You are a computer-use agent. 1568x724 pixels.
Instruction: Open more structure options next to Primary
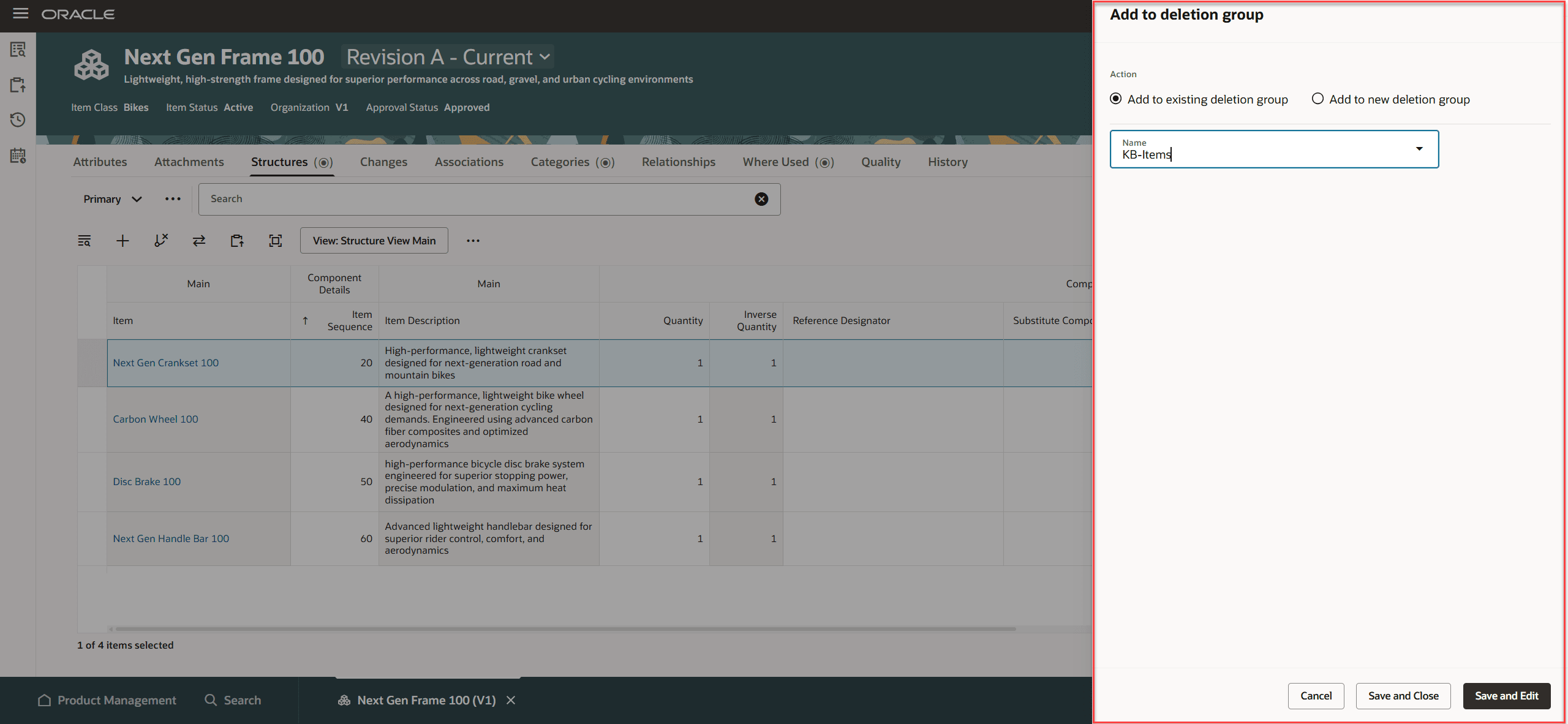173,199
